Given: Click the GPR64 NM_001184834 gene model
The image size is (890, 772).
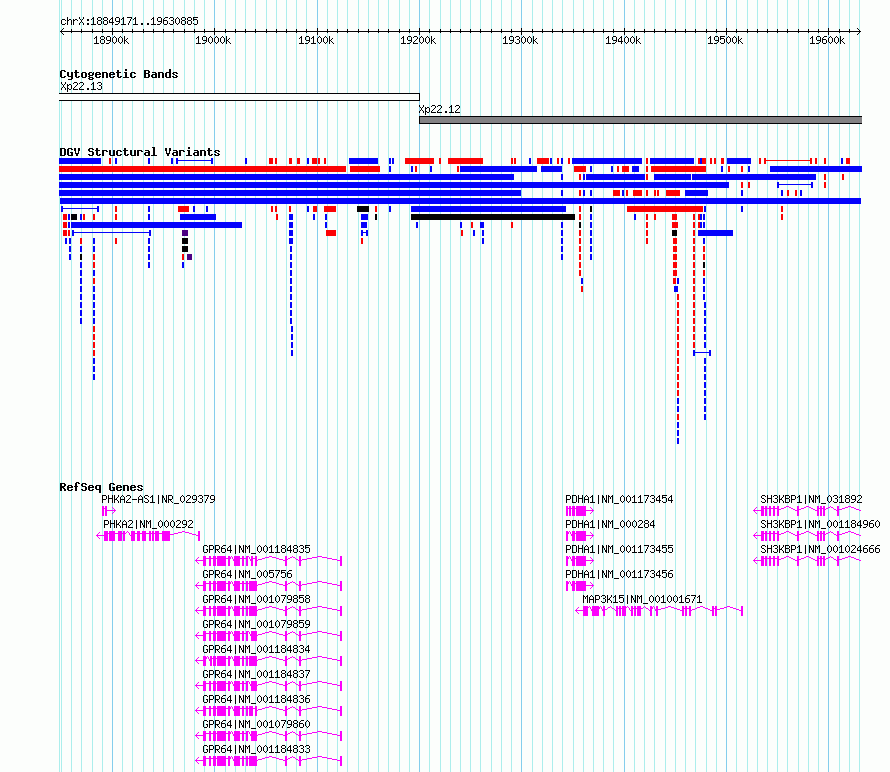Looking at the screenshot, I should click(268, 661).
